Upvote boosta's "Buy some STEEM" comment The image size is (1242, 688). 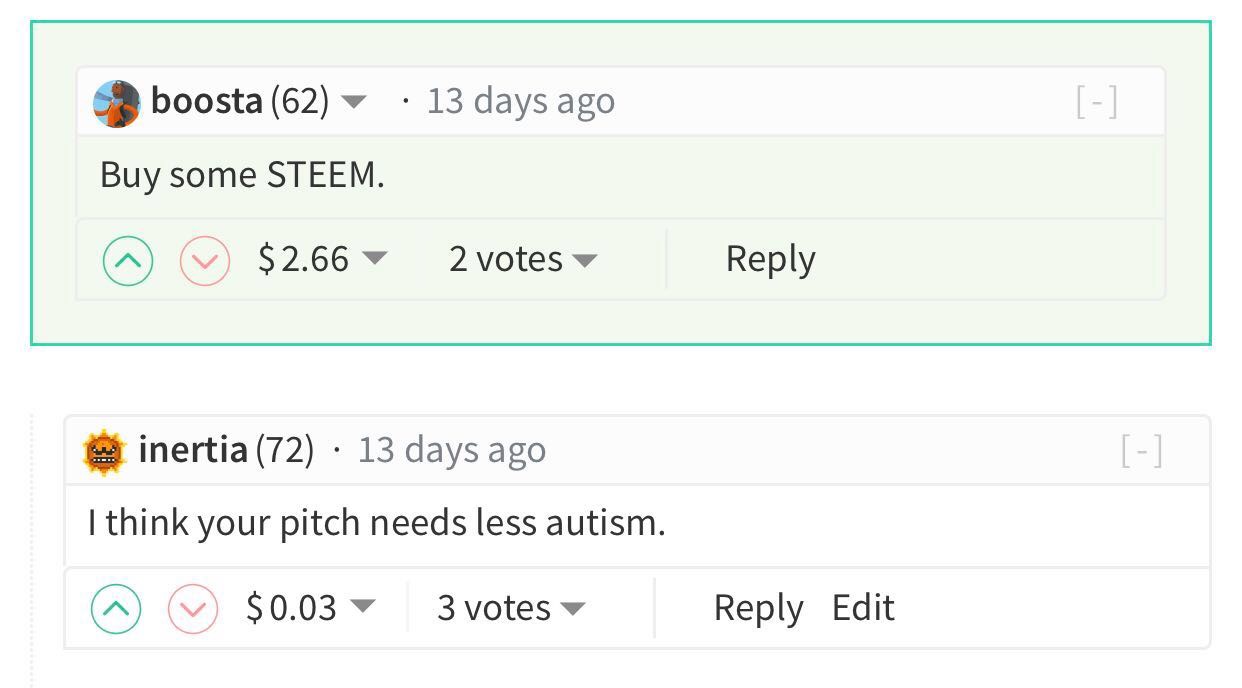tap(128, 261)
